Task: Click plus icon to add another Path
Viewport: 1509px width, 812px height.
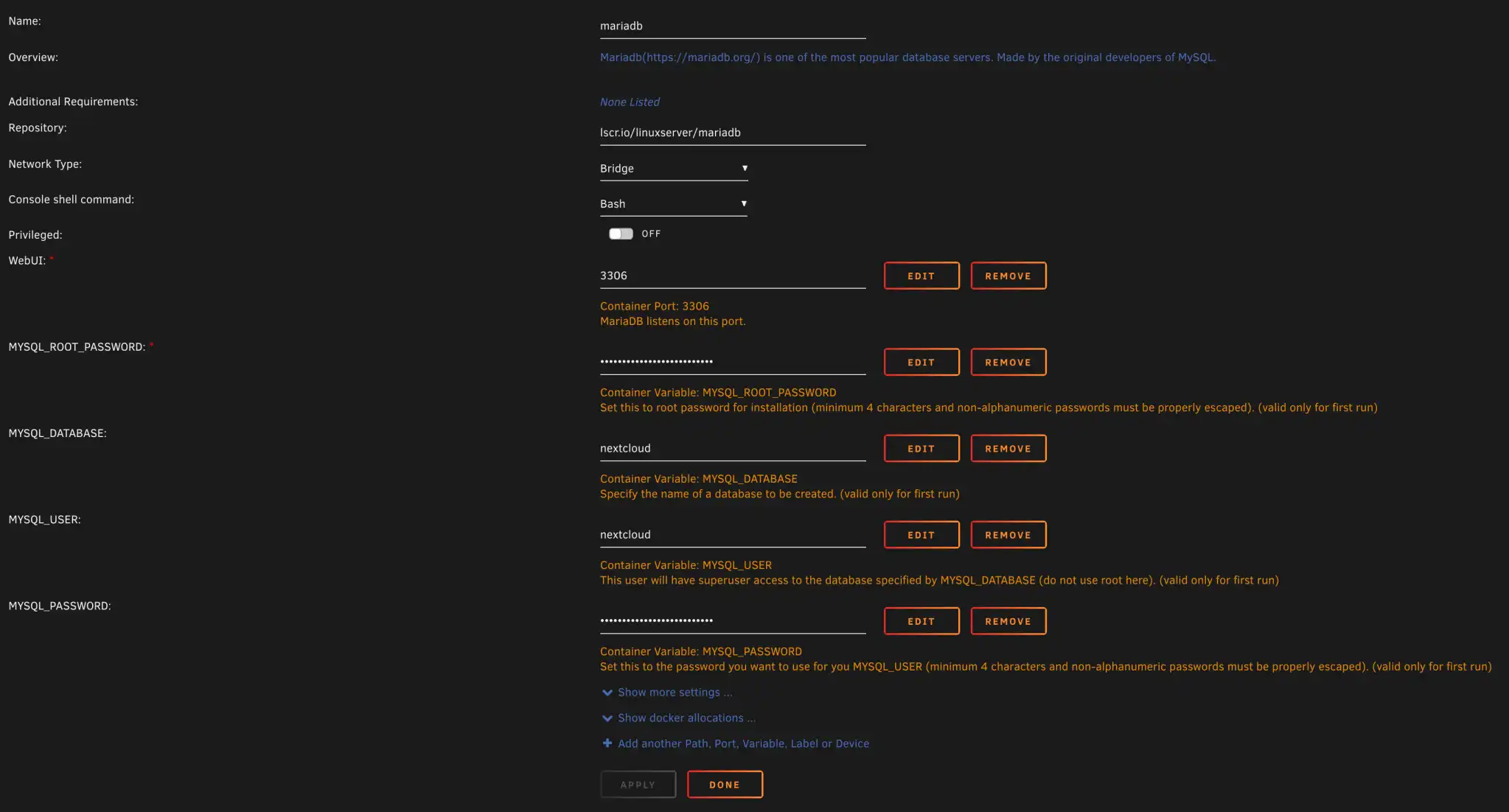Action: (607, 743)
